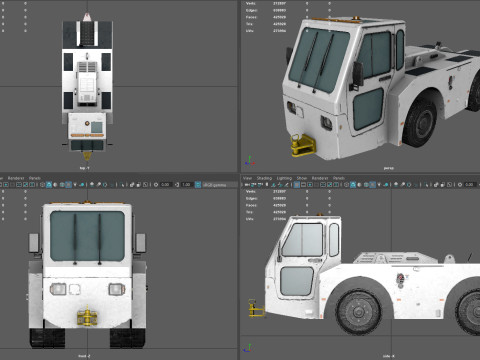Viewport: 480px width, 360px height.
Task: Open Show menu in side view panel
Action: (x=301, y=178)
